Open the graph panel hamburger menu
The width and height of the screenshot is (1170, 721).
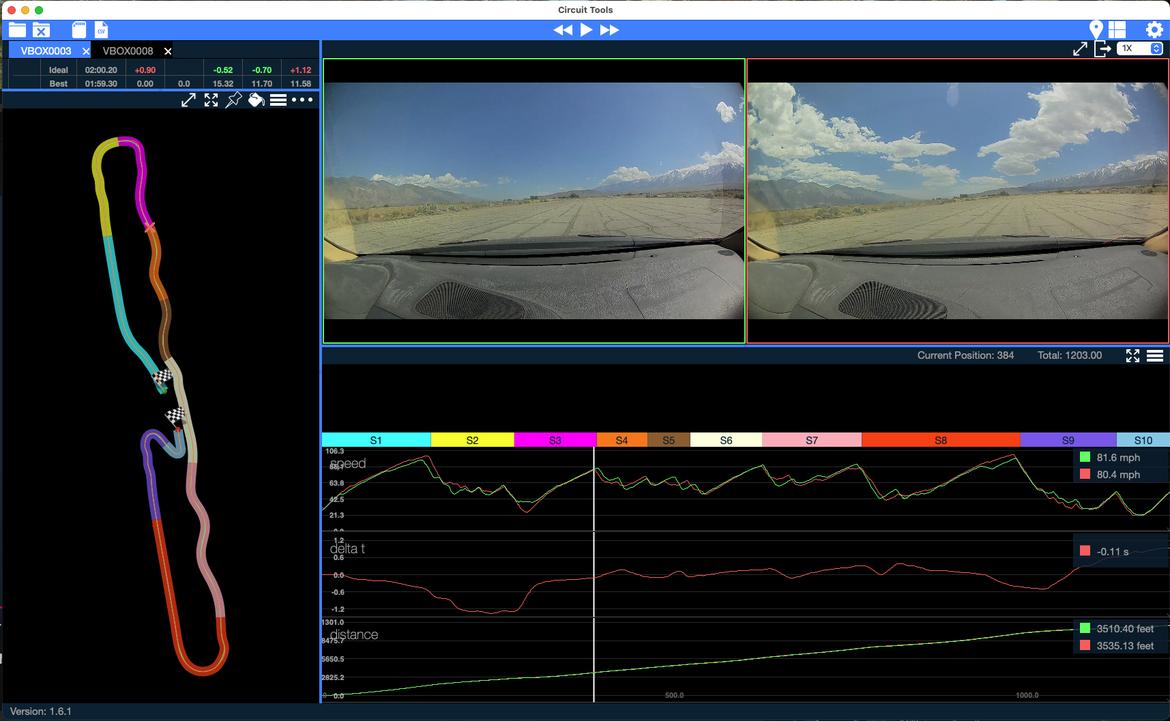(x=1155, y=355)
